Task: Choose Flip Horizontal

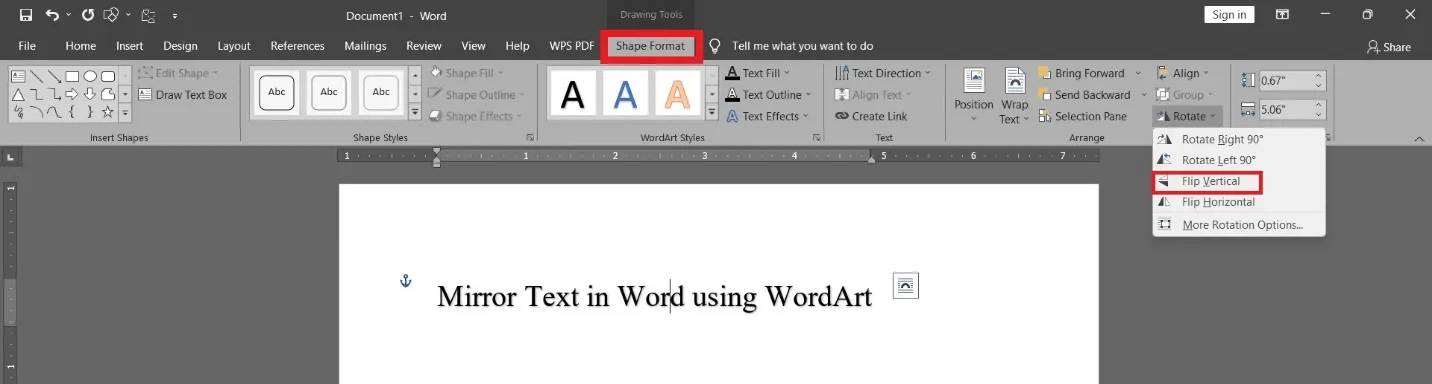Action: (x=1238, y=202)
